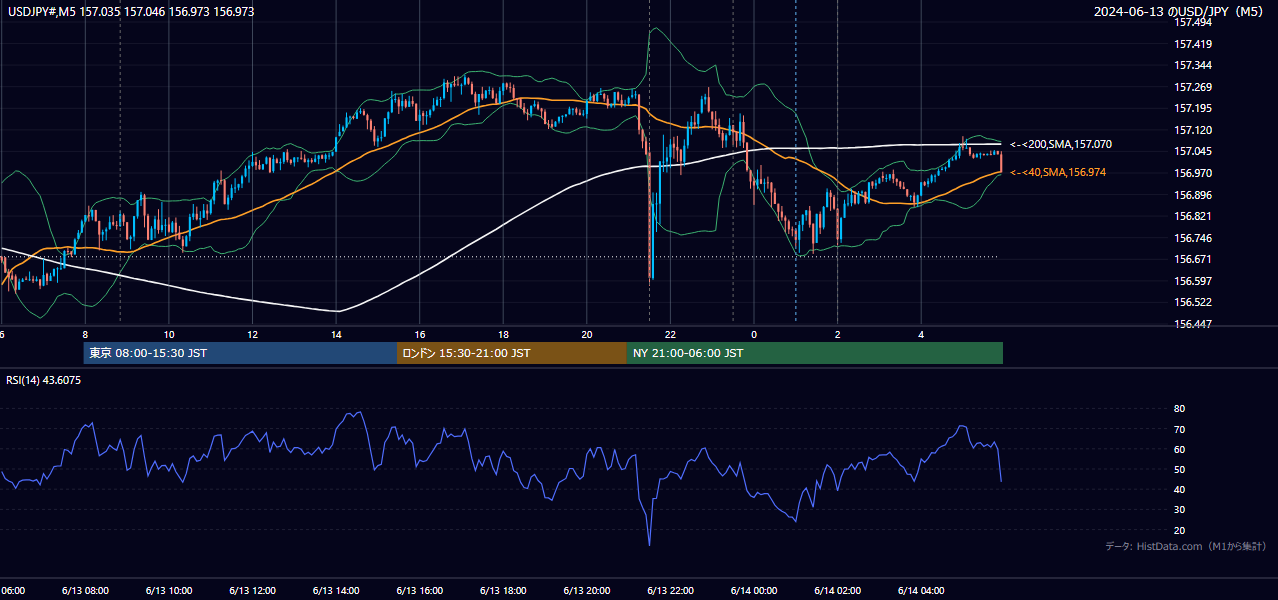Click the 6/13 20:00 bottom date label
The width and height of the screenshot is (1278, 600).
click(x=587, y=591)
